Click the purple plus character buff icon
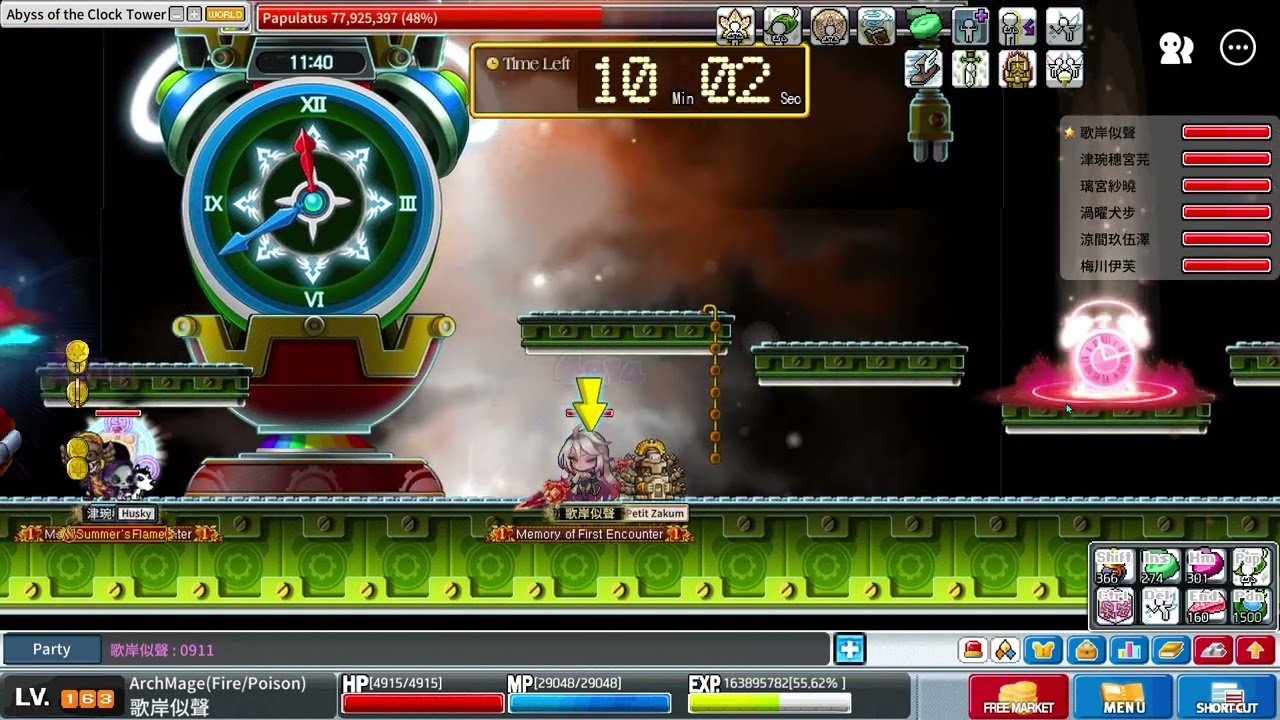 click(970, 27)
